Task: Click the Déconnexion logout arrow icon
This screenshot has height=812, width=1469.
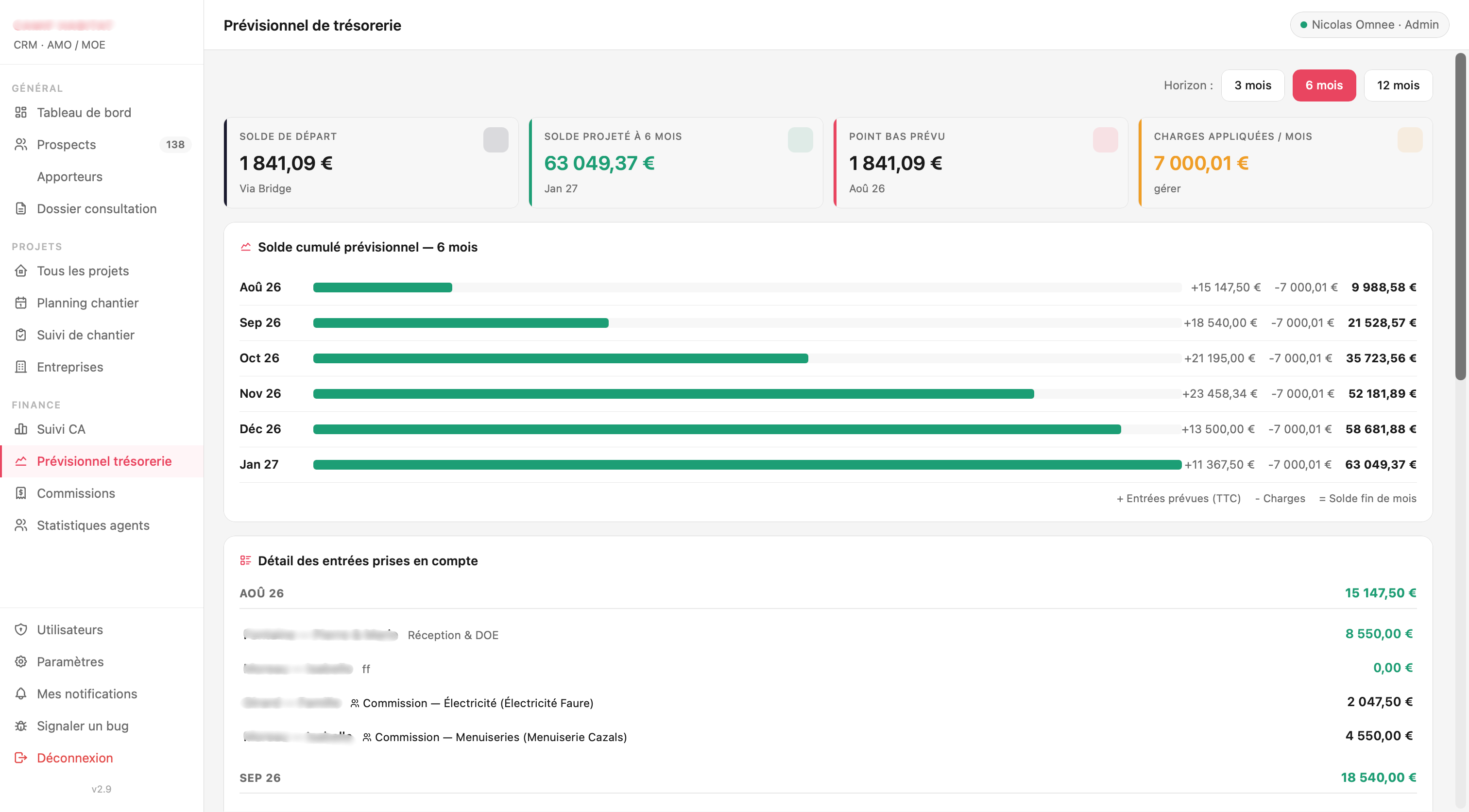Action: pyautogui.click(x=21, y=758)
